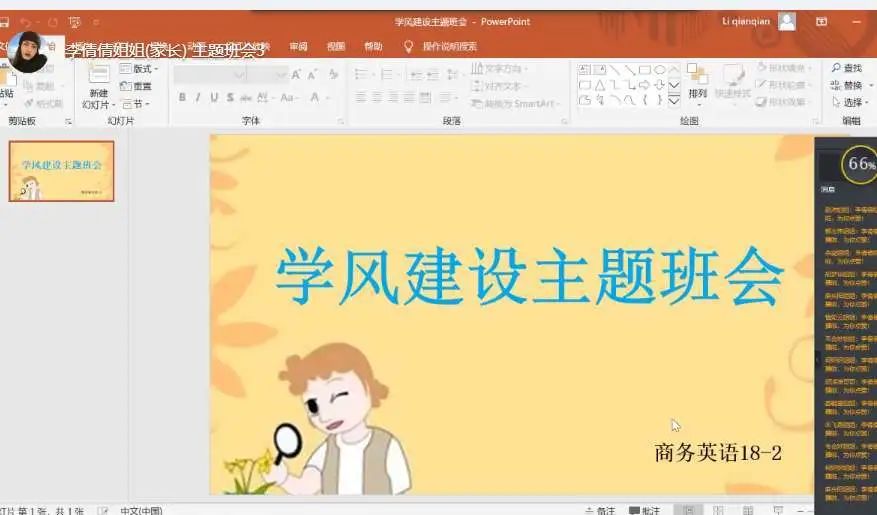Open the Shape Effects (形状效果) dropdown
Viewport: 877px width, 515px height.
784,102
